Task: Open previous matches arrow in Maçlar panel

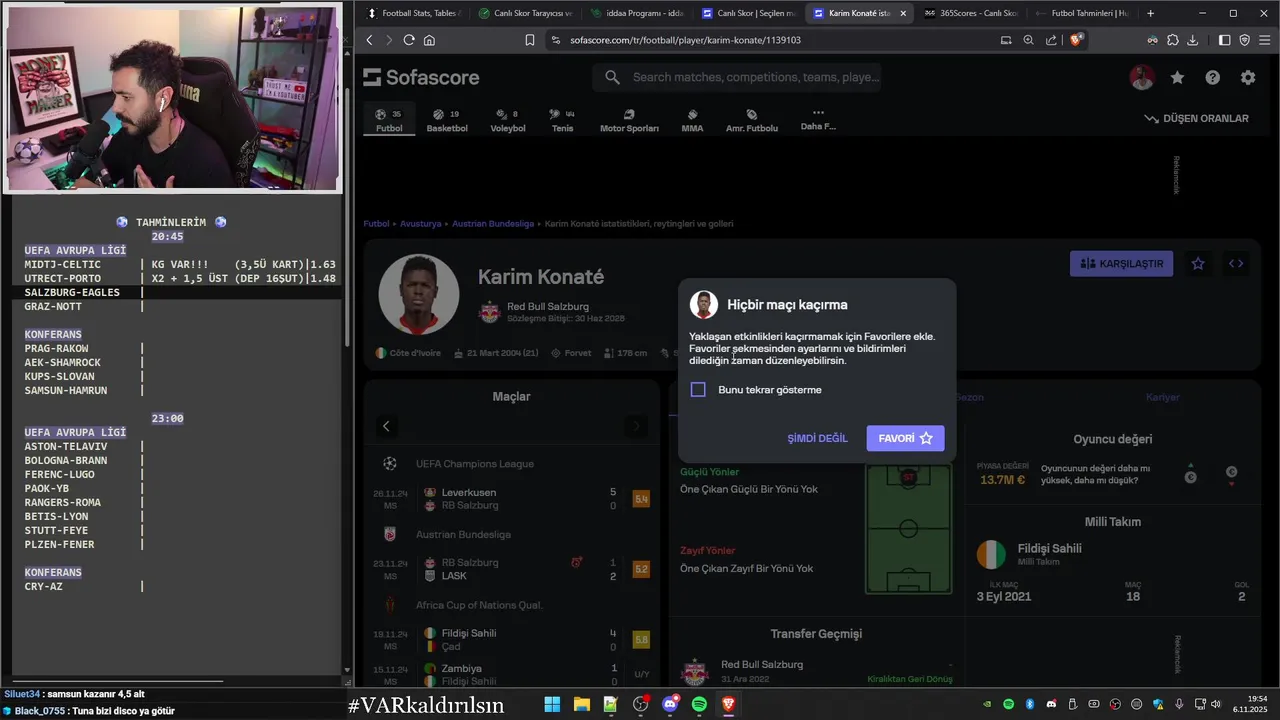Action: pos(386,426)
